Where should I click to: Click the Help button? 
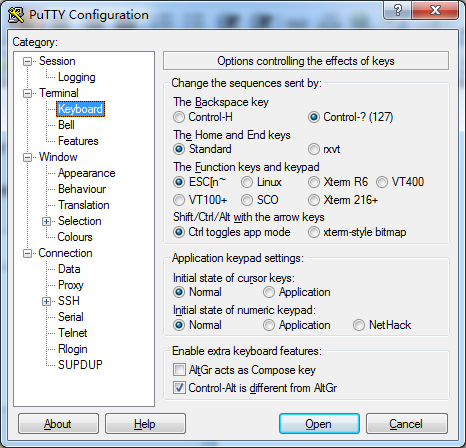(x=145, y=424)
